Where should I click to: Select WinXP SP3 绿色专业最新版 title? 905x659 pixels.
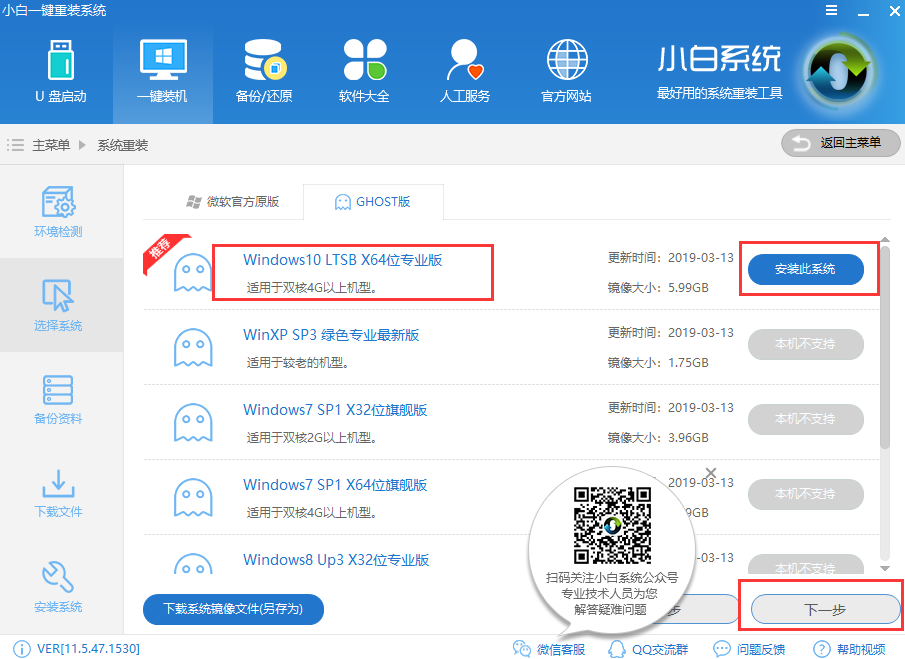pos(331,335)
